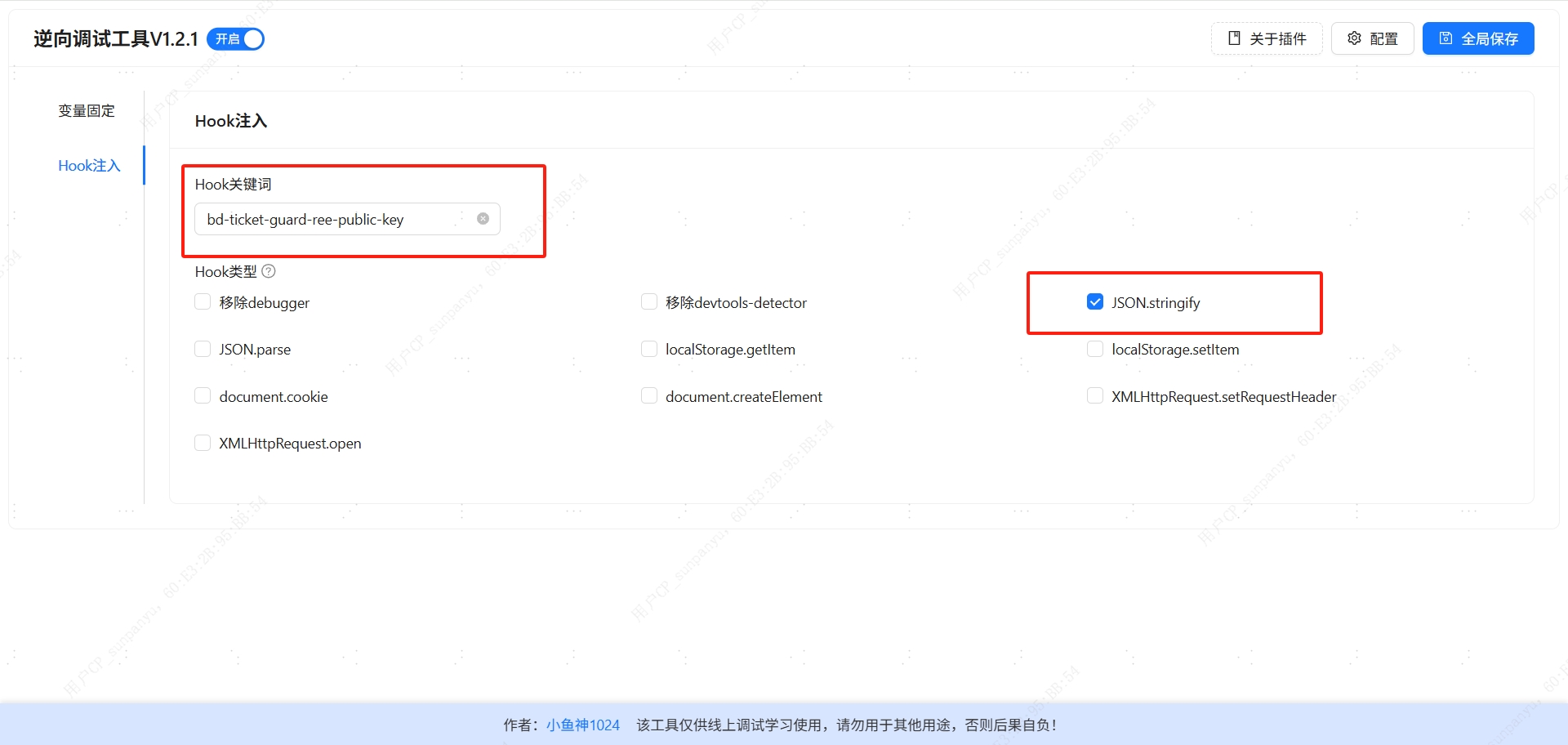Check the JSON.parse option
1568x745 pixels.
click(x=203, y=348)
